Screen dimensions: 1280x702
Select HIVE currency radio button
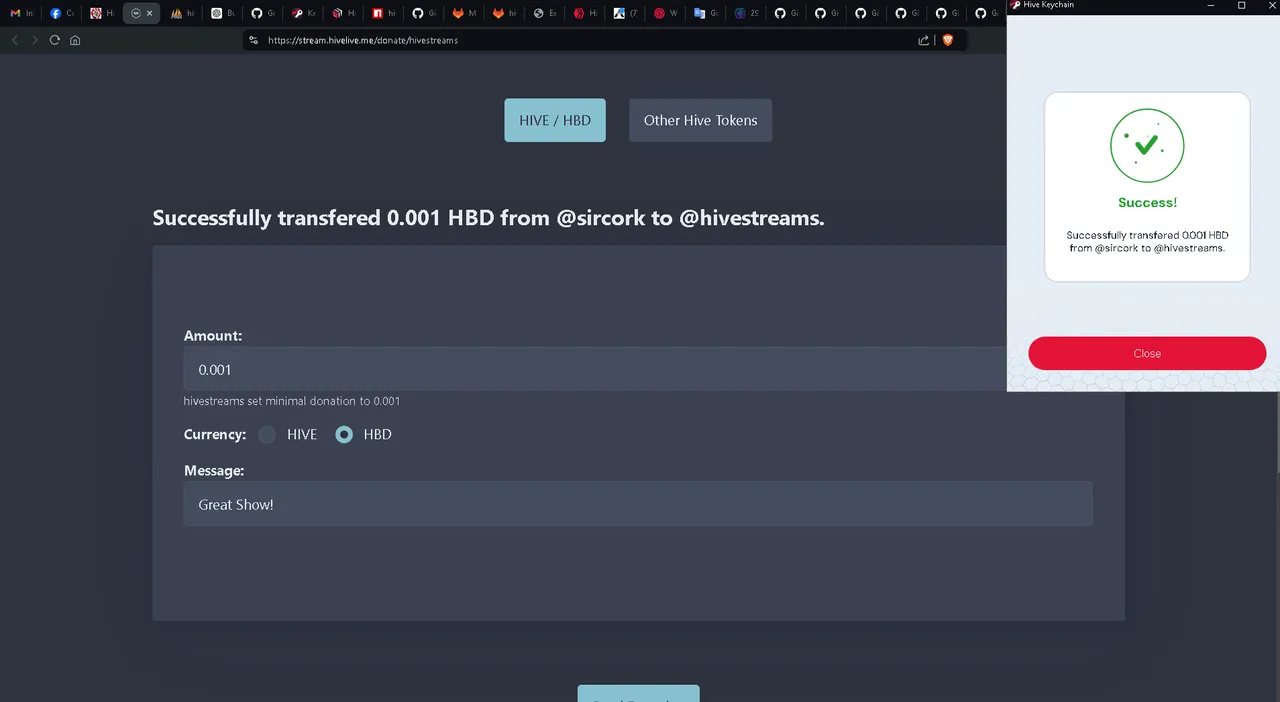tap(267, 434)
